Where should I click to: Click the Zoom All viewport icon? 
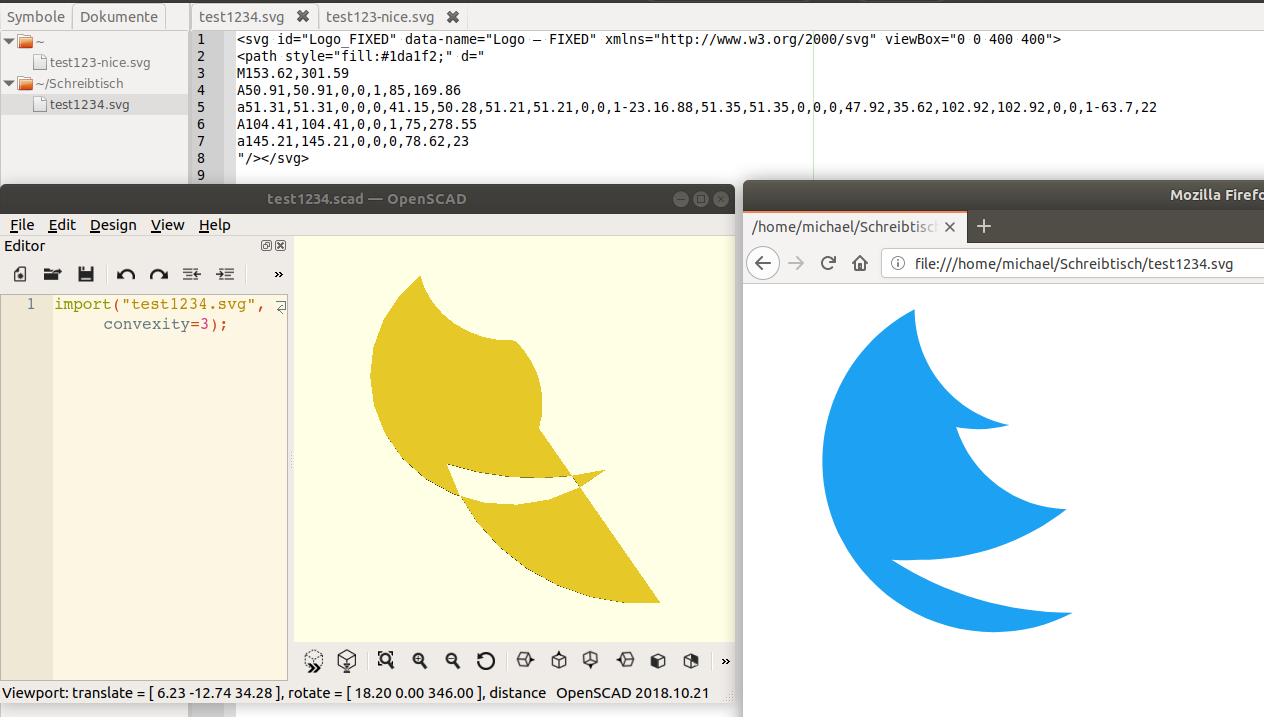(385, 661)
